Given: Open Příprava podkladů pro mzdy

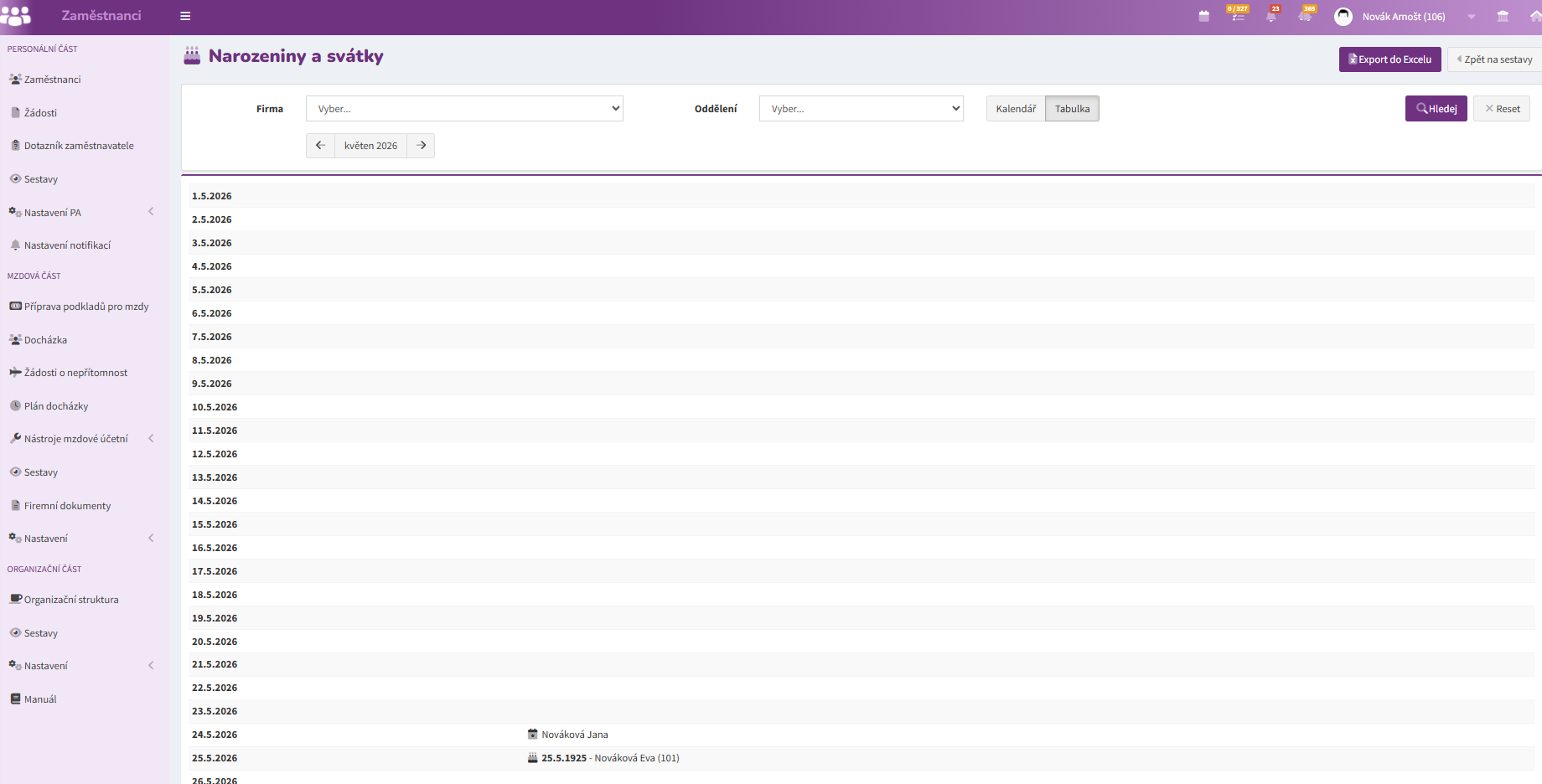Looking at the screenshot, I should [x=86, y=307].
